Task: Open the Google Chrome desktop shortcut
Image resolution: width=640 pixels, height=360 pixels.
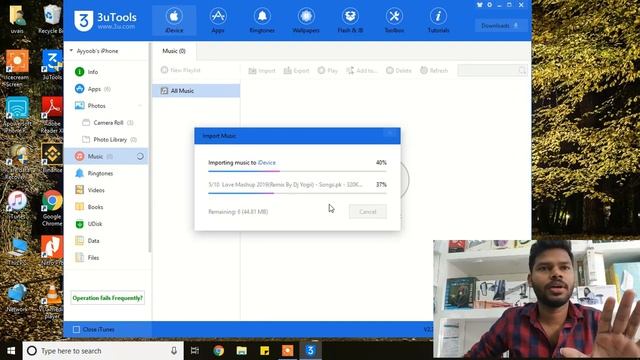Action: click(x=52, y=208)
